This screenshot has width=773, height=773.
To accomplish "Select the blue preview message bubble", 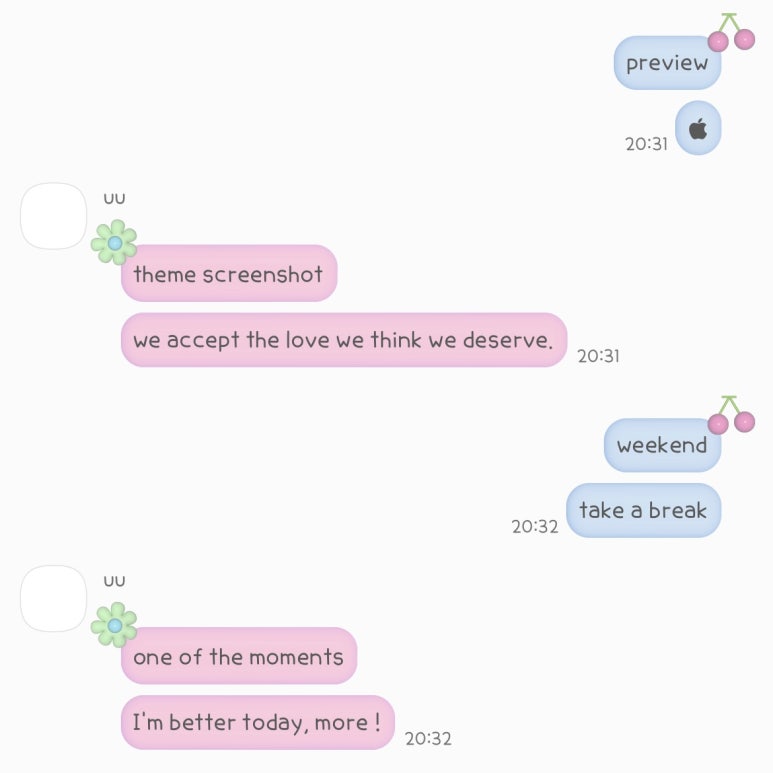I will pyautogui.click(x=668, y=63).
